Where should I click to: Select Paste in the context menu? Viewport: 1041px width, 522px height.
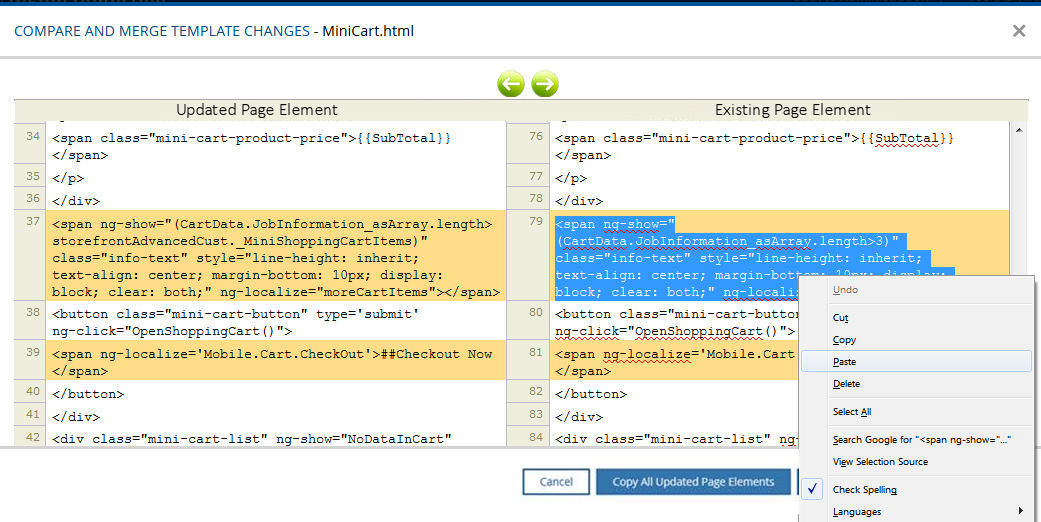[x=844, y=362]
